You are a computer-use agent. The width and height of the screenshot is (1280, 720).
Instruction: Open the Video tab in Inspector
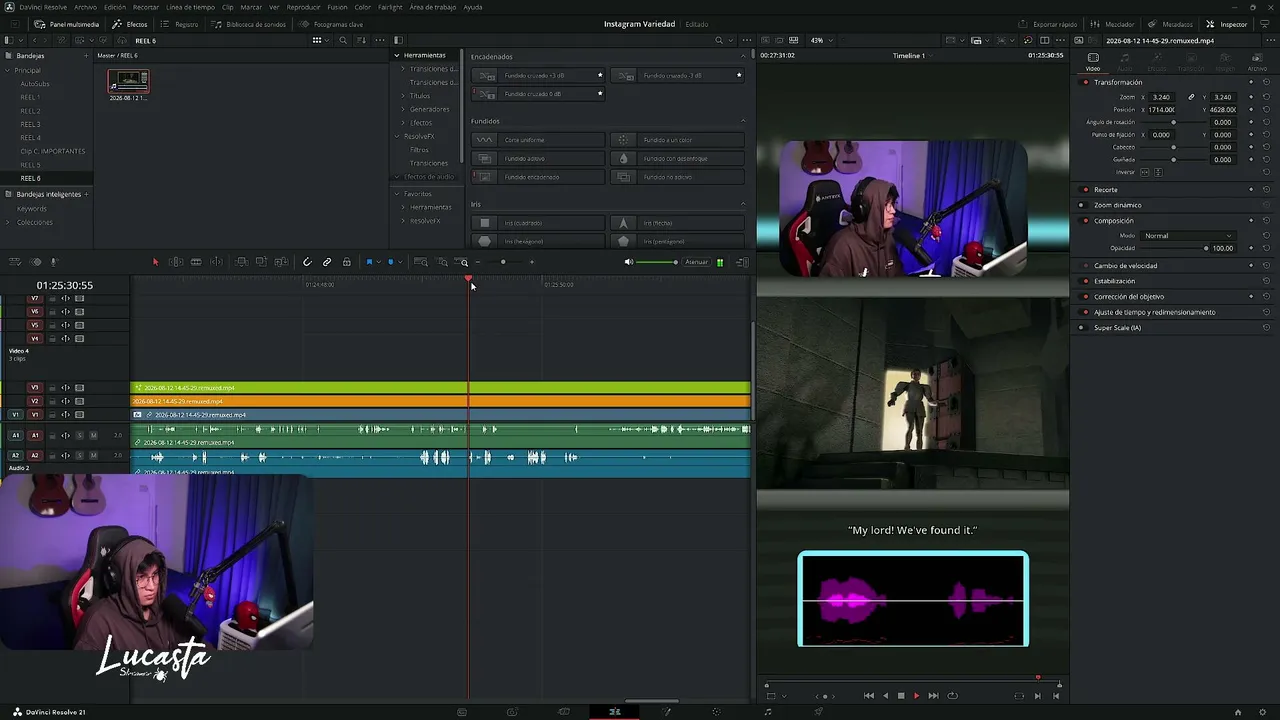pos(1093,60)
